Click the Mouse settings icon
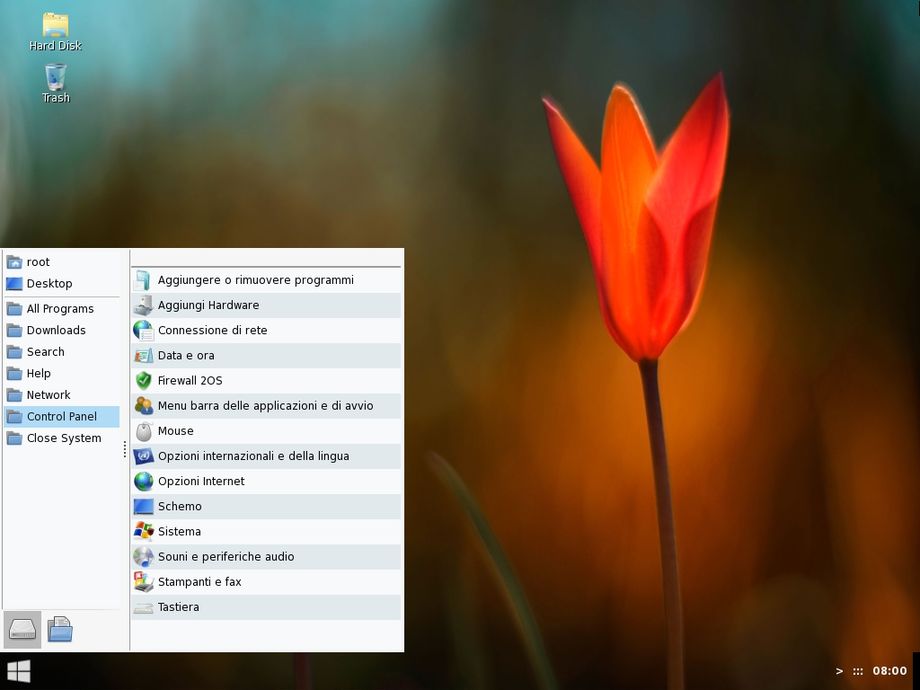Screen dimensions: 920x690 (x=143, y=431)
